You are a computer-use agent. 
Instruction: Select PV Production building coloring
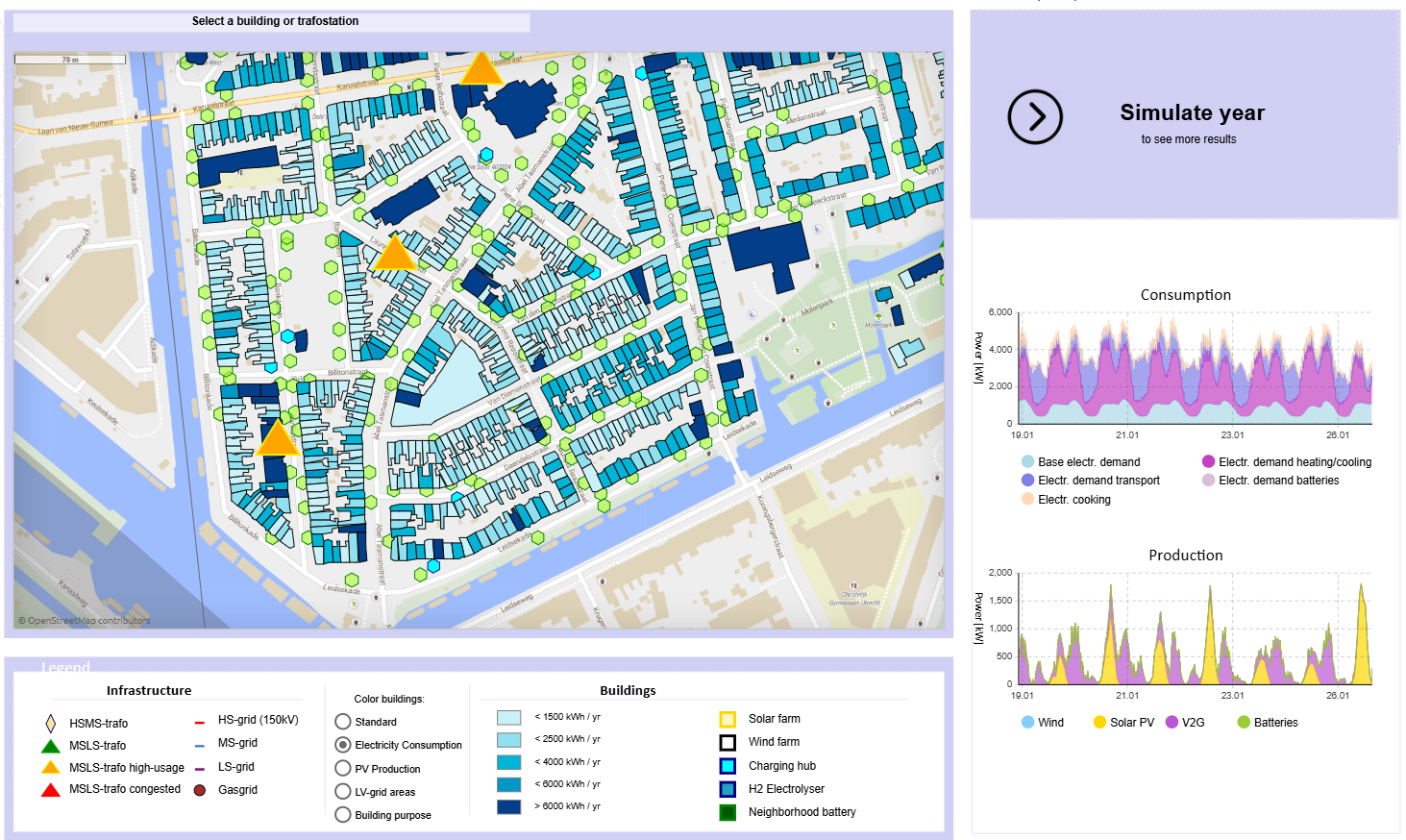click(x=343, y=769)
